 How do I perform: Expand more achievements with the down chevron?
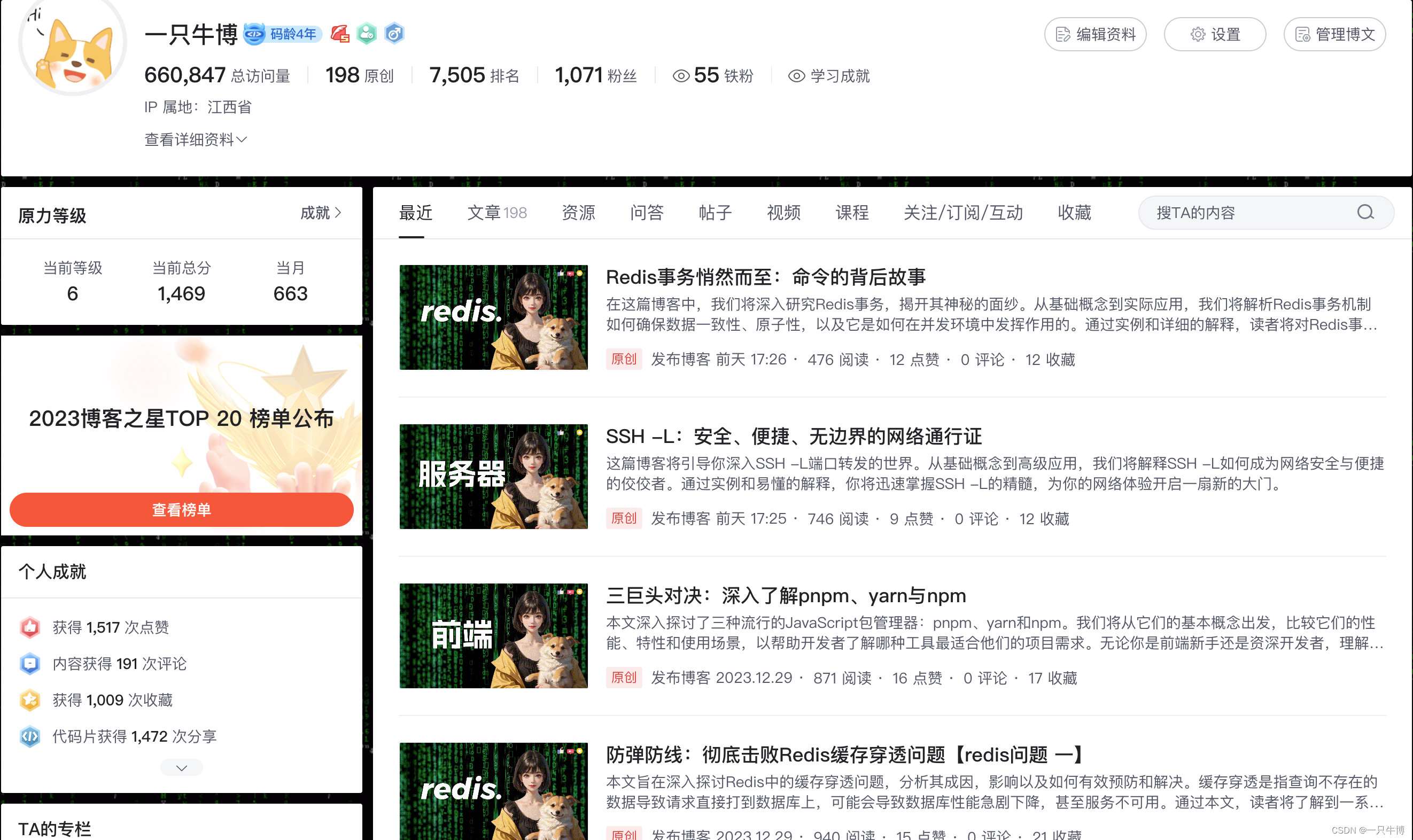[x=181, y=767]
